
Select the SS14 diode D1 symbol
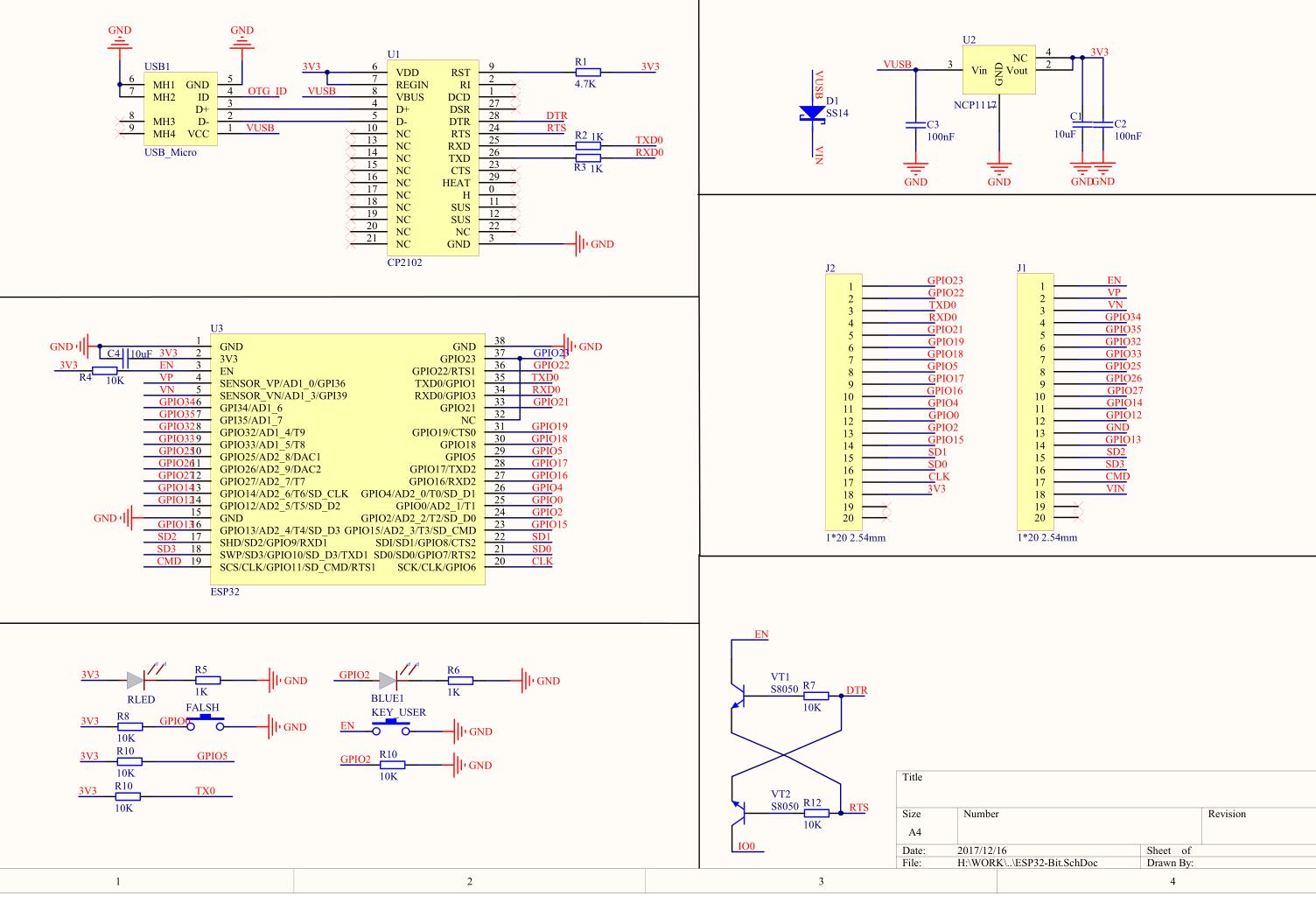point(810,115)
